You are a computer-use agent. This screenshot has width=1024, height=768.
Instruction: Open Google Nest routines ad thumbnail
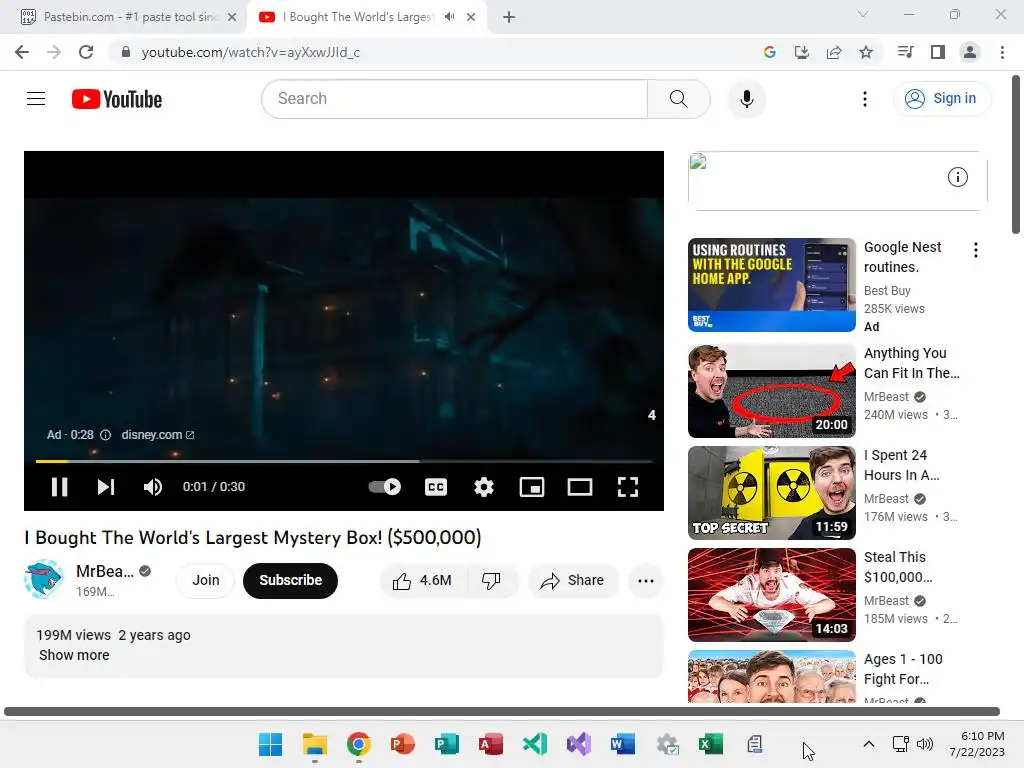click(771, 285)
